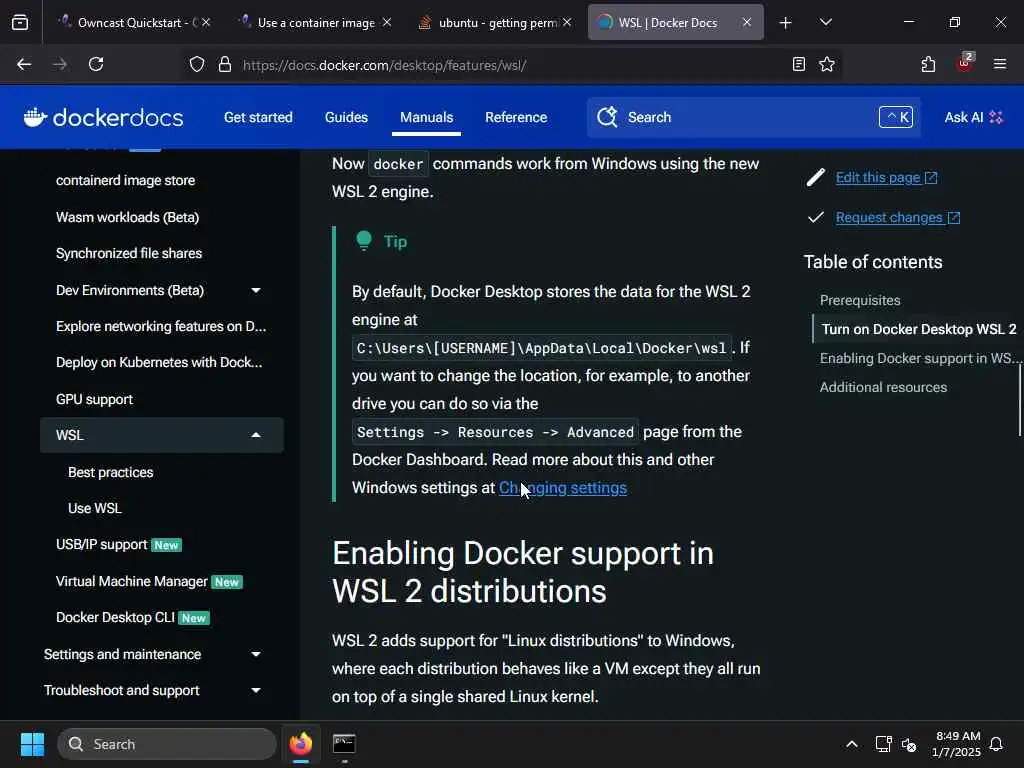Image resolution: width=1024 pixels, height=768 pixels.
Task: Open uBlock extension icon
Action: tap(965, 63)
